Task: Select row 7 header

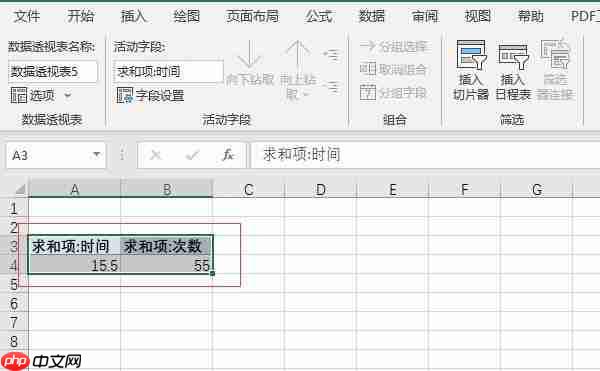Action: point(14,322)
